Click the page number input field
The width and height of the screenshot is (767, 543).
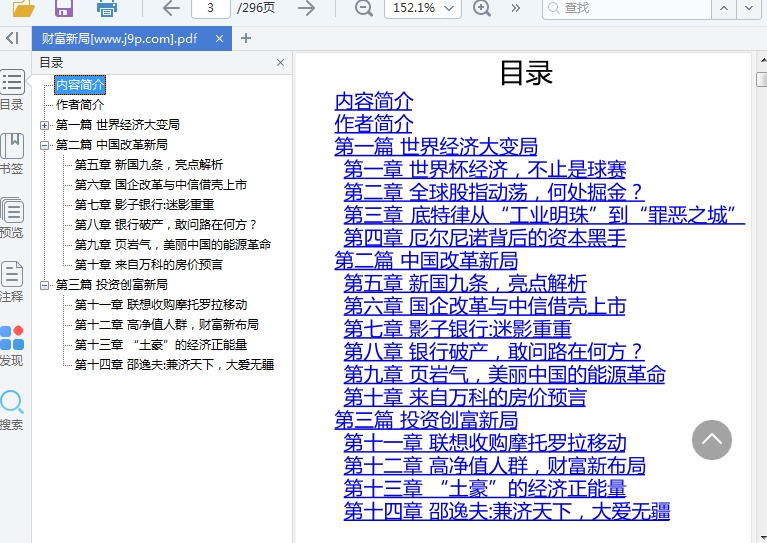211,8
